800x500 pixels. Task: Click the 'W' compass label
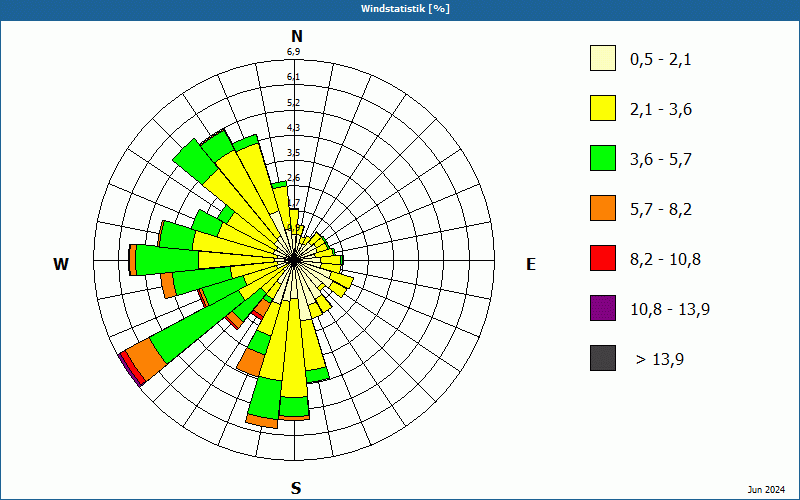click(61, 264)
